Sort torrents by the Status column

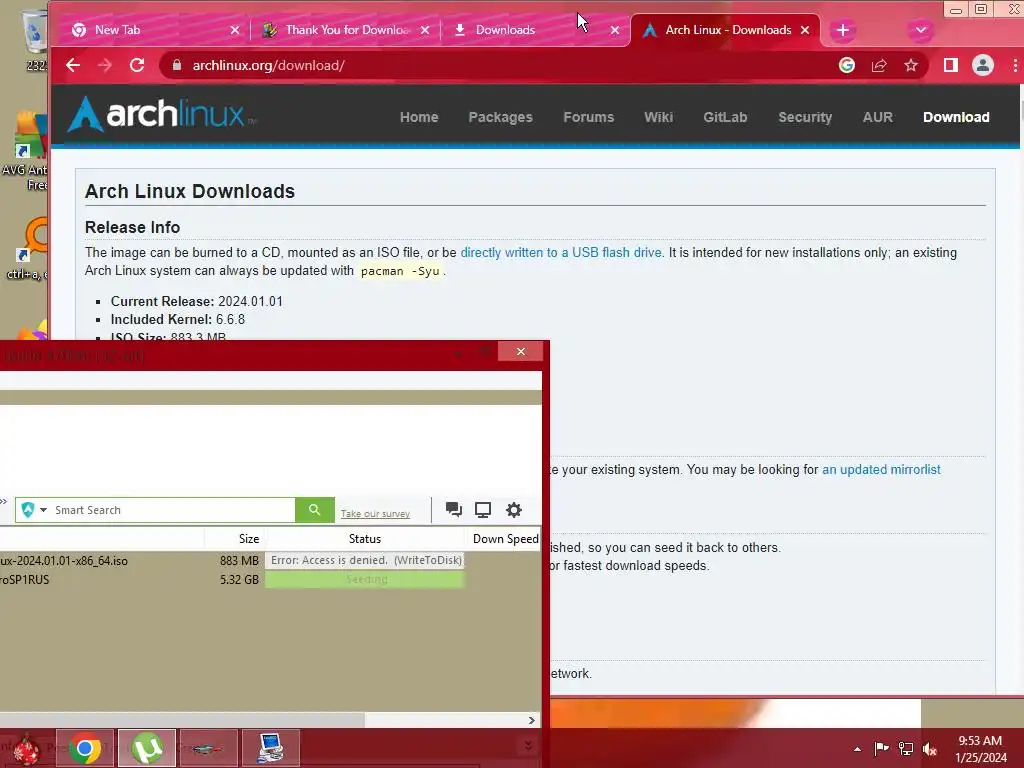[364, 539]
